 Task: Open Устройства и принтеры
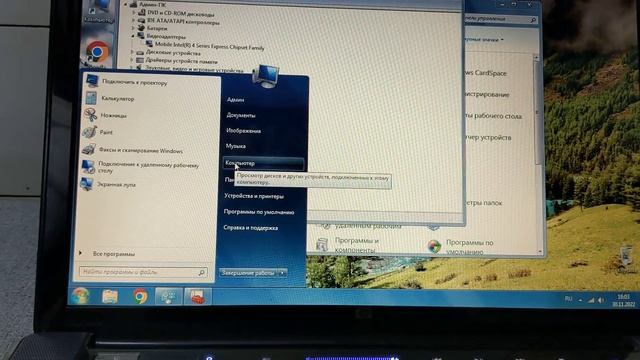pyautogui.click(x=254, y=196)
